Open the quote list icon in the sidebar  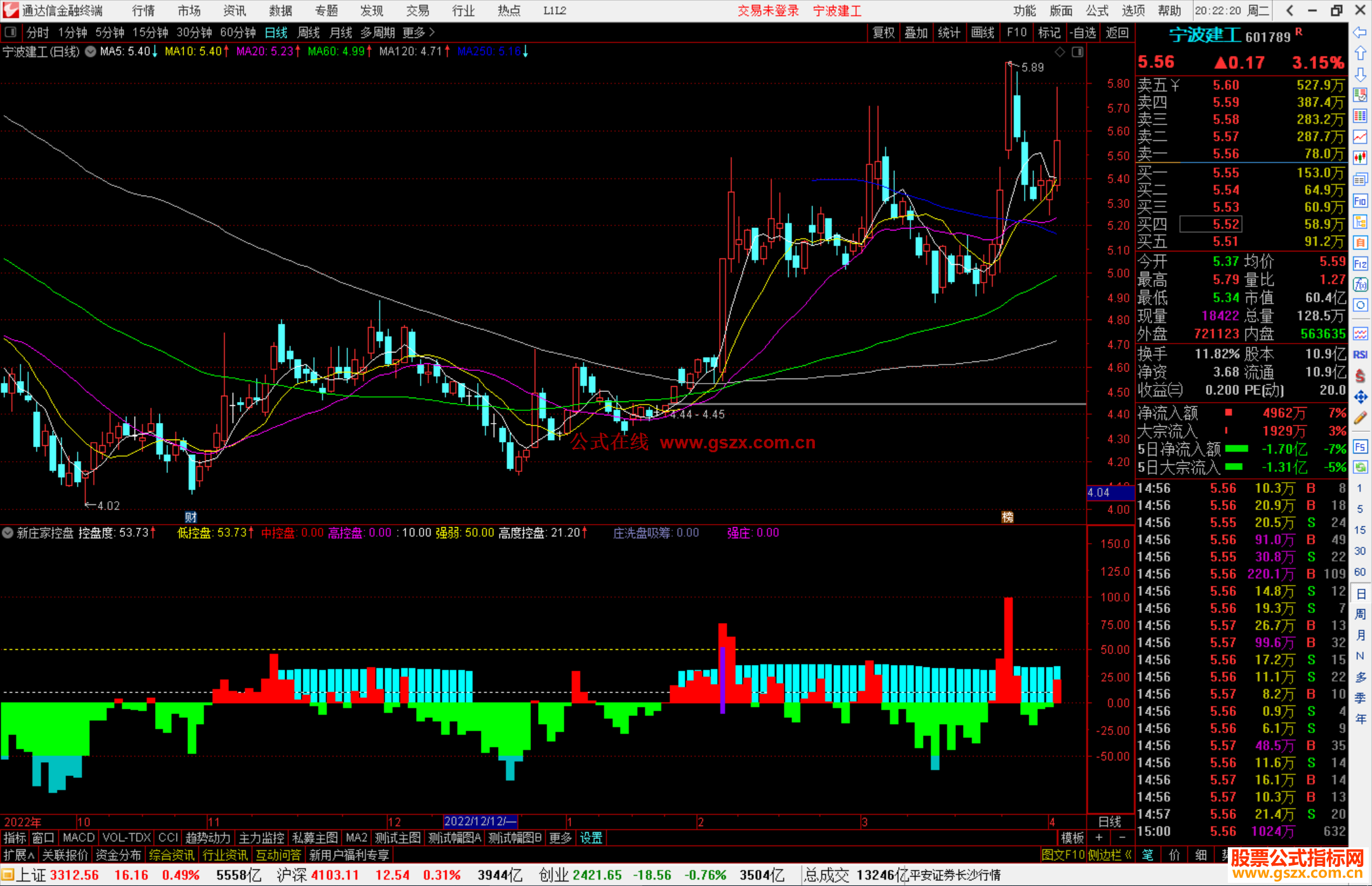[x=1360, y=95]
